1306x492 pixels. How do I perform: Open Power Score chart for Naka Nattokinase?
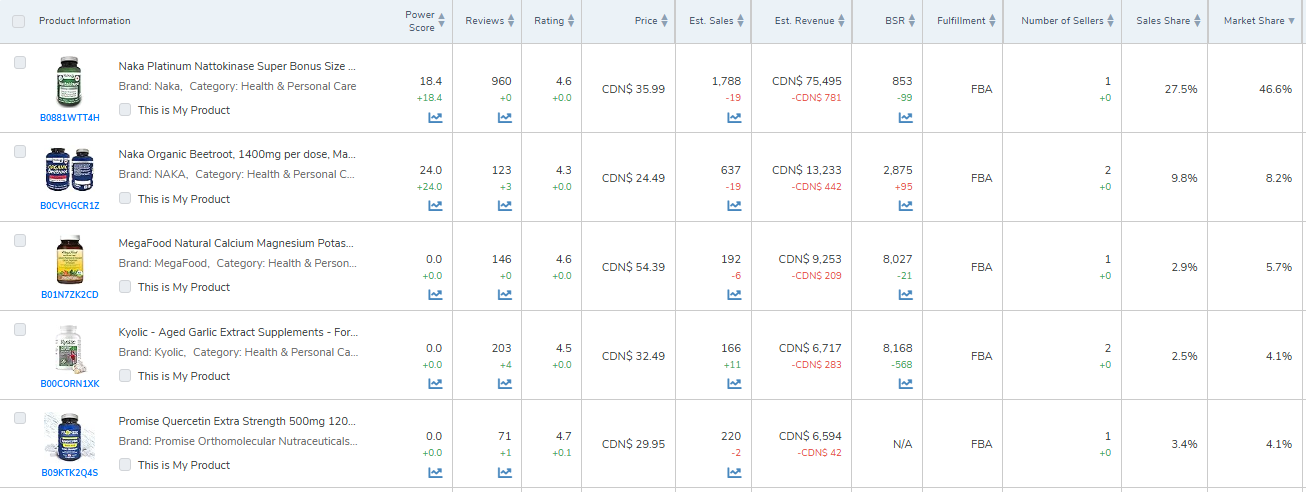[x=435, y=117]
